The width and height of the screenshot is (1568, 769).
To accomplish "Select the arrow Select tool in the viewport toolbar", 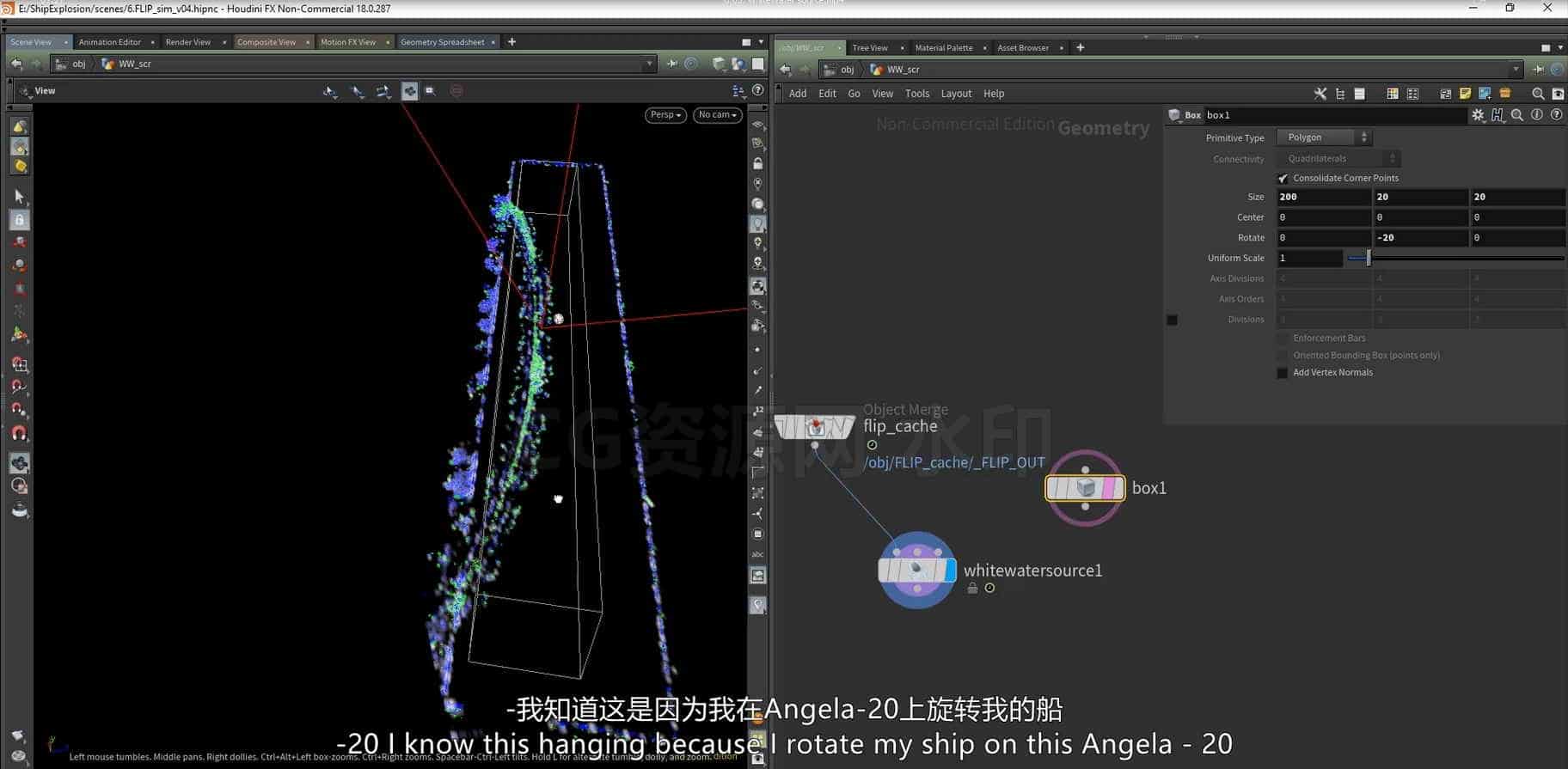I will pos(20,197).
